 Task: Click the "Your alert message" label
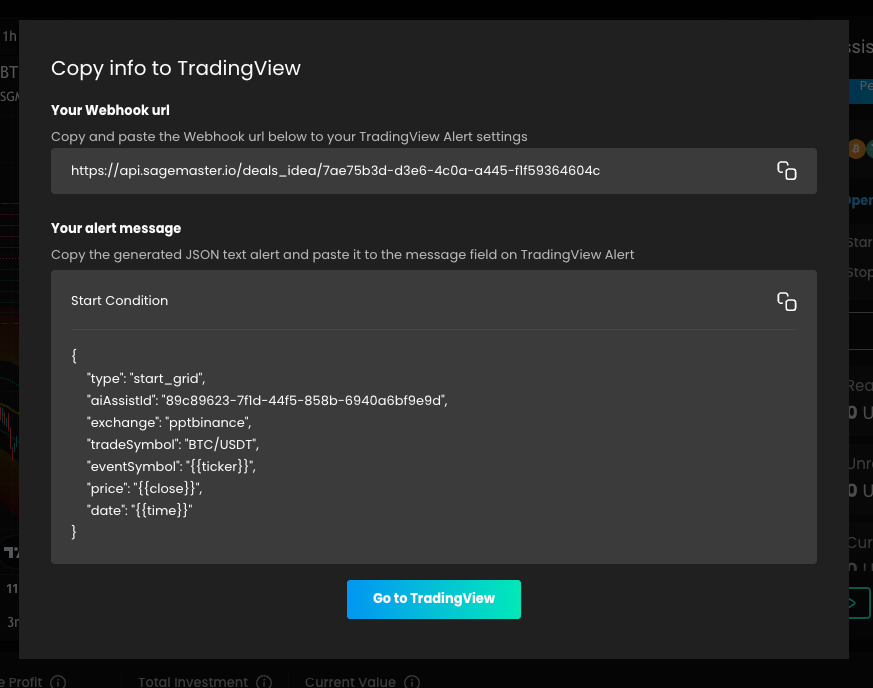[116, 228]
